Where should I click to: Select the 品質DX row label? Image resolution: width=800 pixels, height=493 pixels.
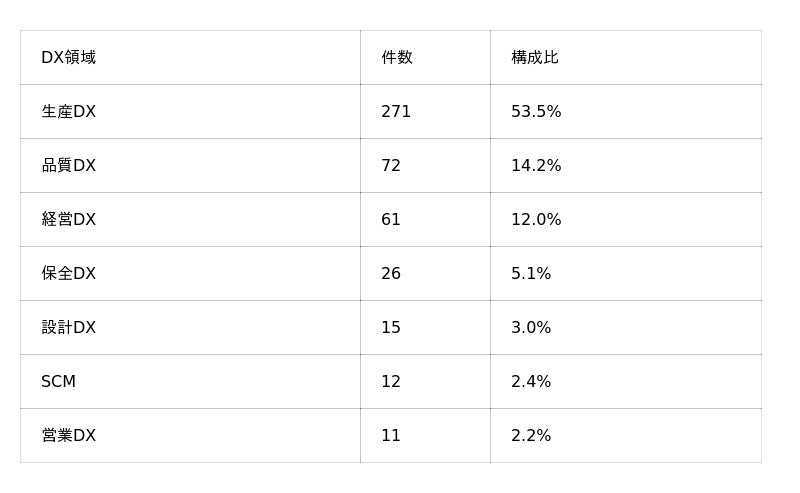pyautogui.click(x=68, y=165)
